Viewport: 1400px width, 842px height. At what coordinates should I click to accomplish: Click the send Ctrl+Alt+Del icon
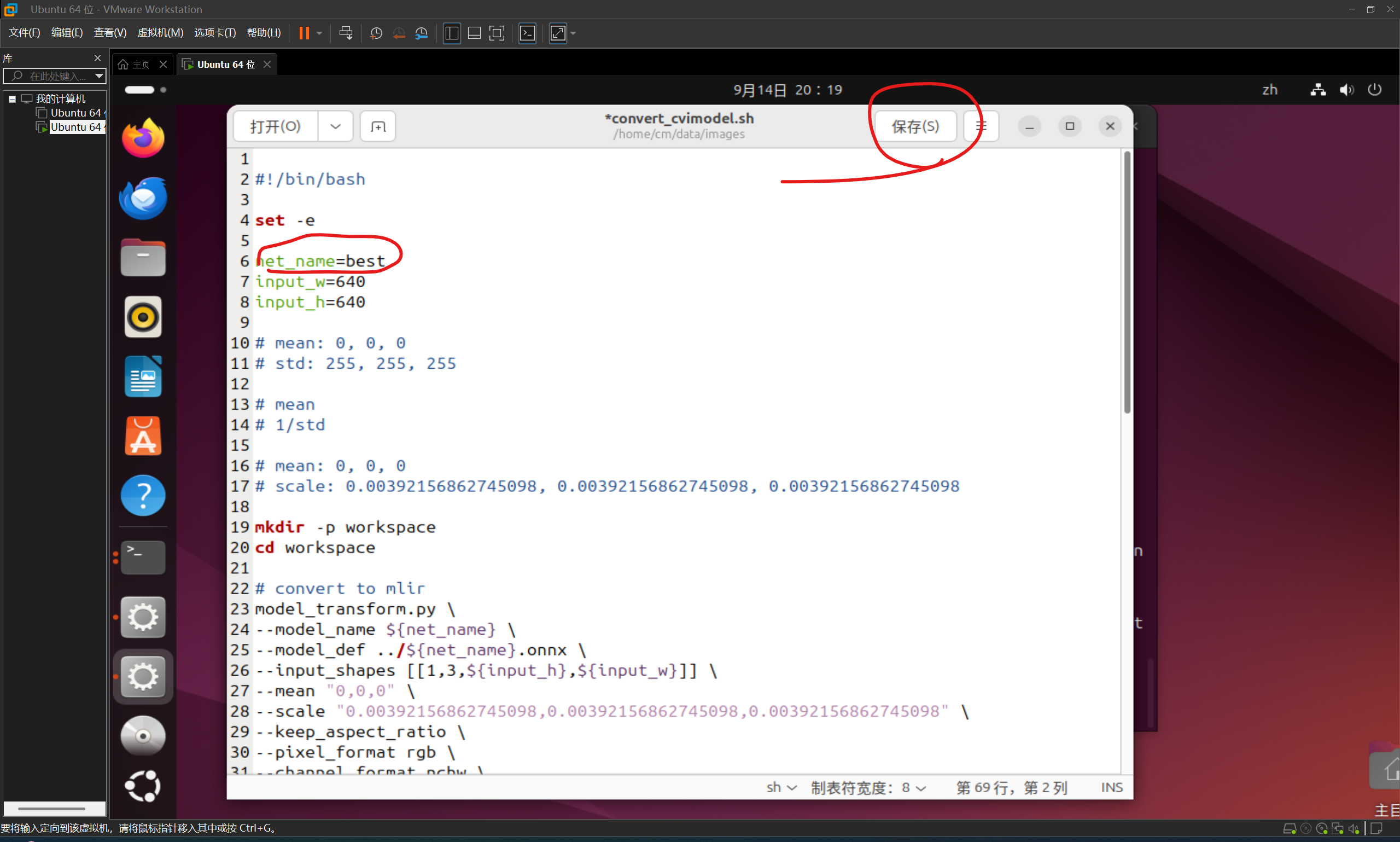click(345, 33)
